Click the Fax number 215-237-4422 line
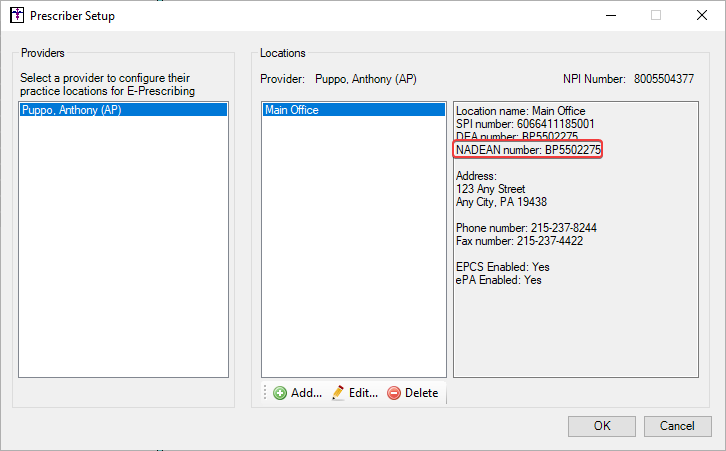The height and width of the screenshot is (451, 726). 519,241
